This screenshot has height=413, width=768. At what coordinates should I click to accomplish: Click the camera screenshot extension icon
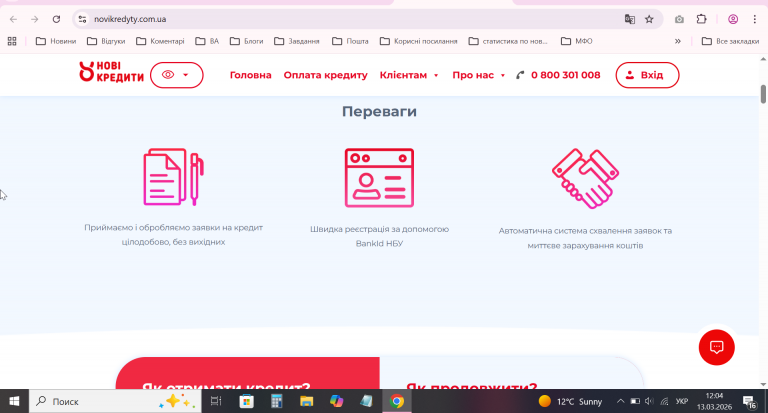click(679, 19)
